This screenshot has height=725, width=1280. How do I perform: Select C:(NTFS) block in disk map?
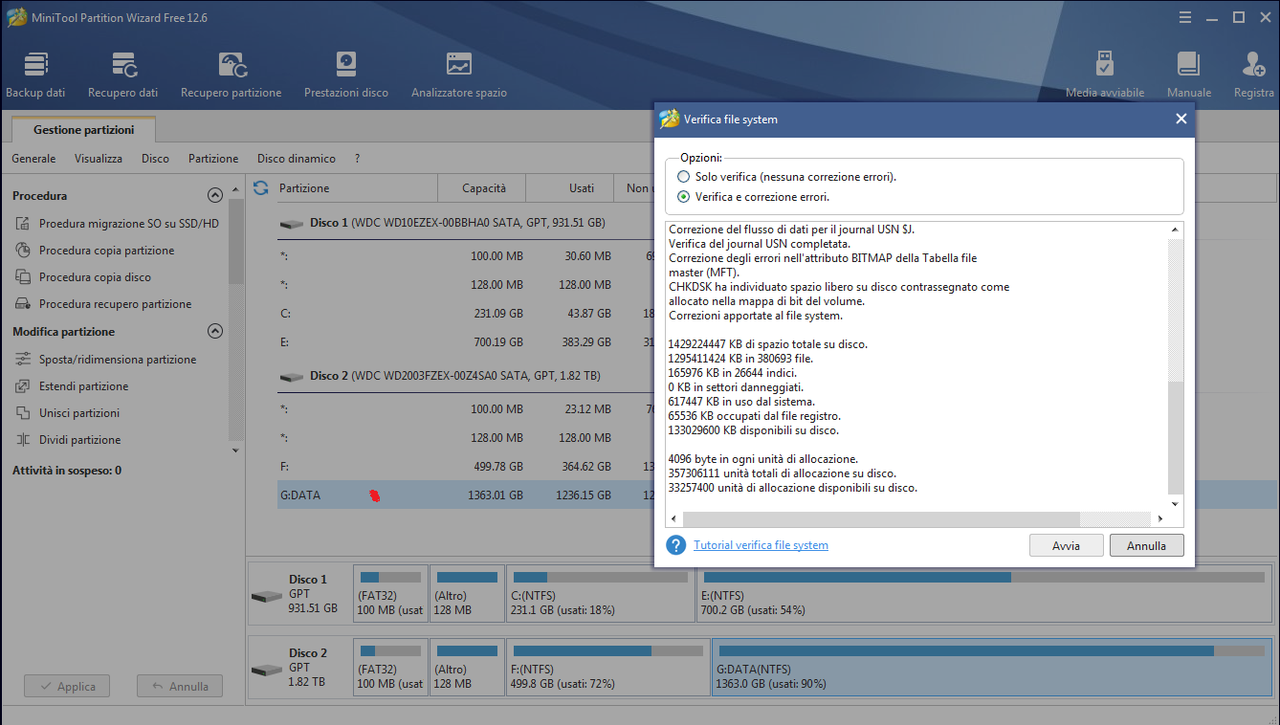point(600,593)
